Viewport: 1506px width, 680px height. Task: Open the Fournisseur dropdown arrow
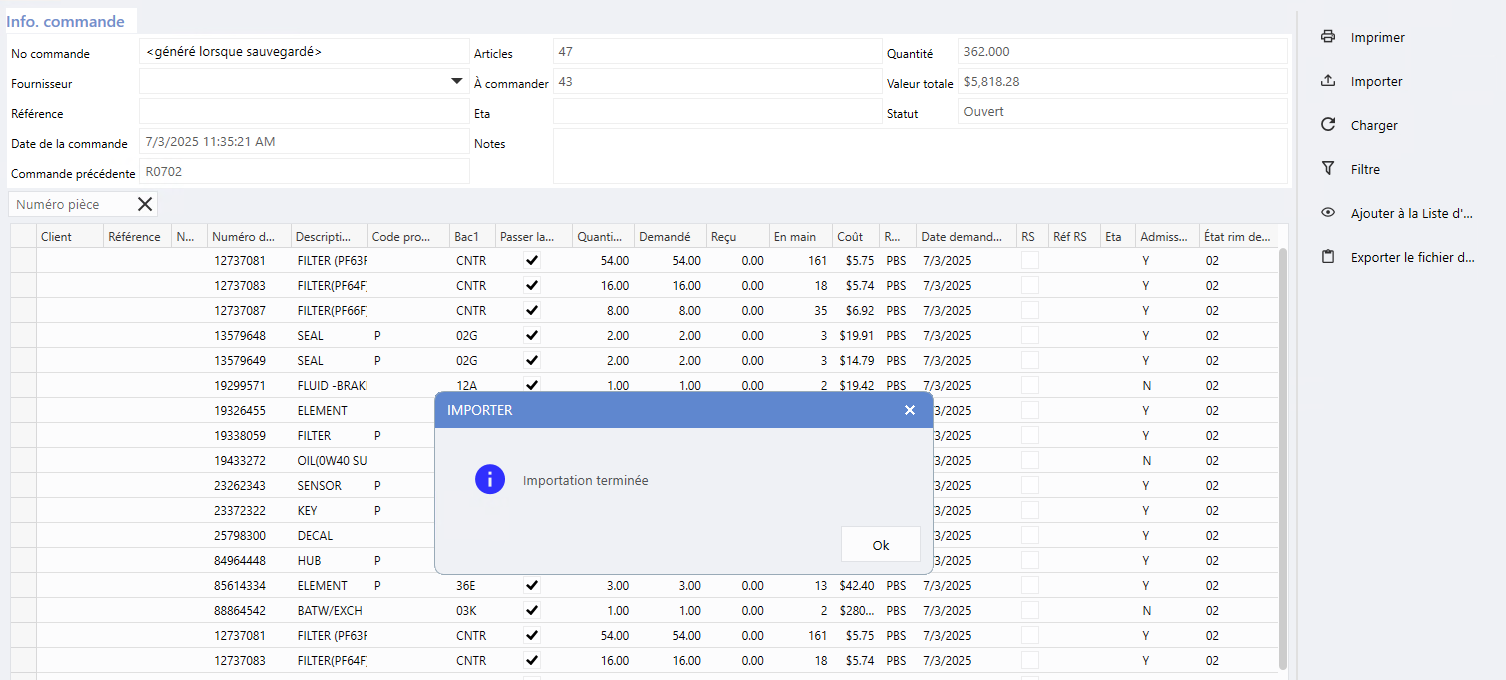456,81
